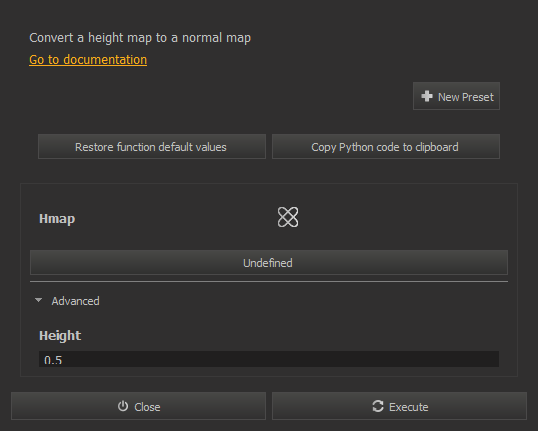The height and width of the screenshot is (431, 538).
Task: Restore function default values
Action: point(152,147)
